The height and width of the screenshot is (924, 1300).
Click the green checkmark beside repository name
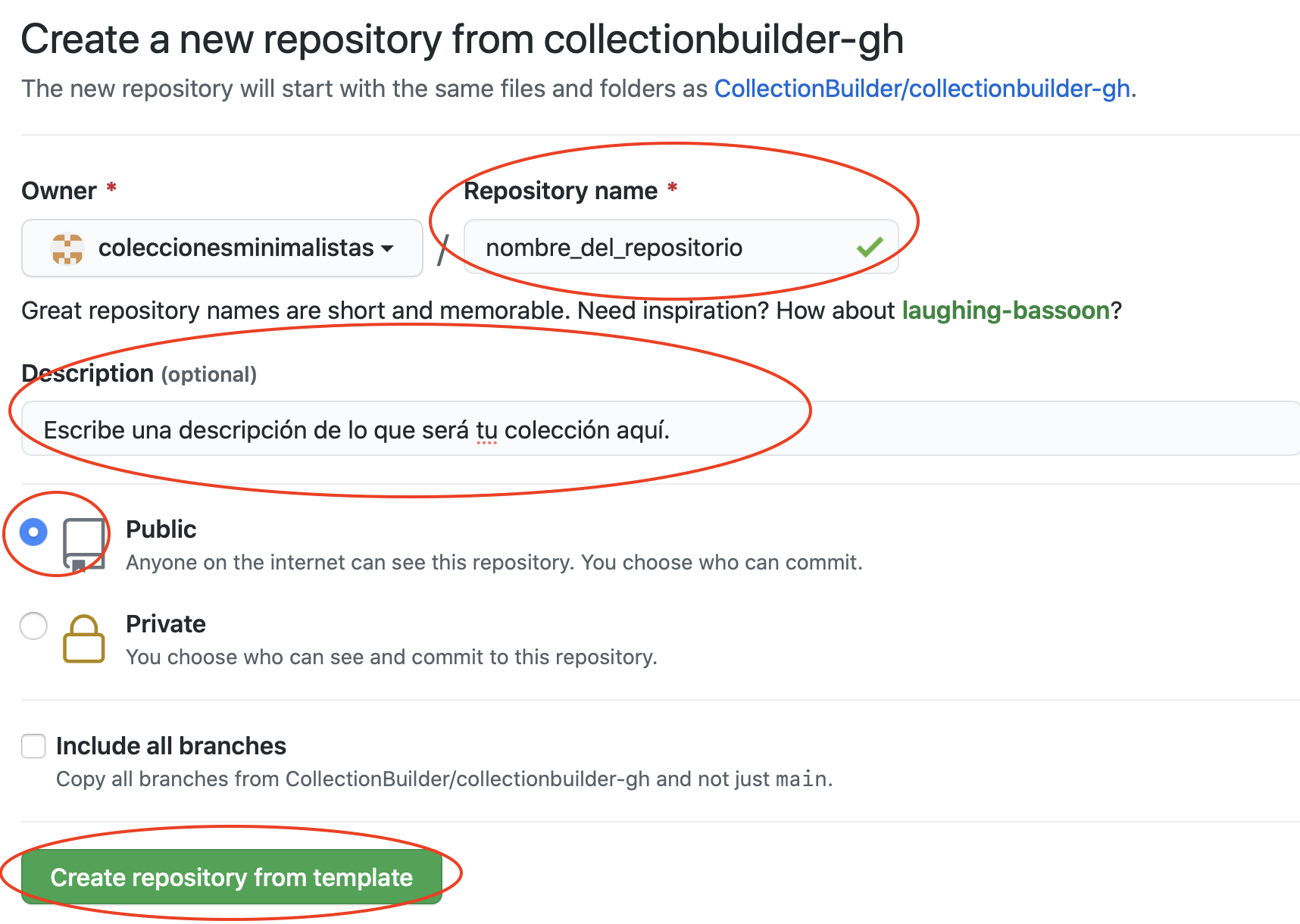pyautogui.click(x=870, y=246)
